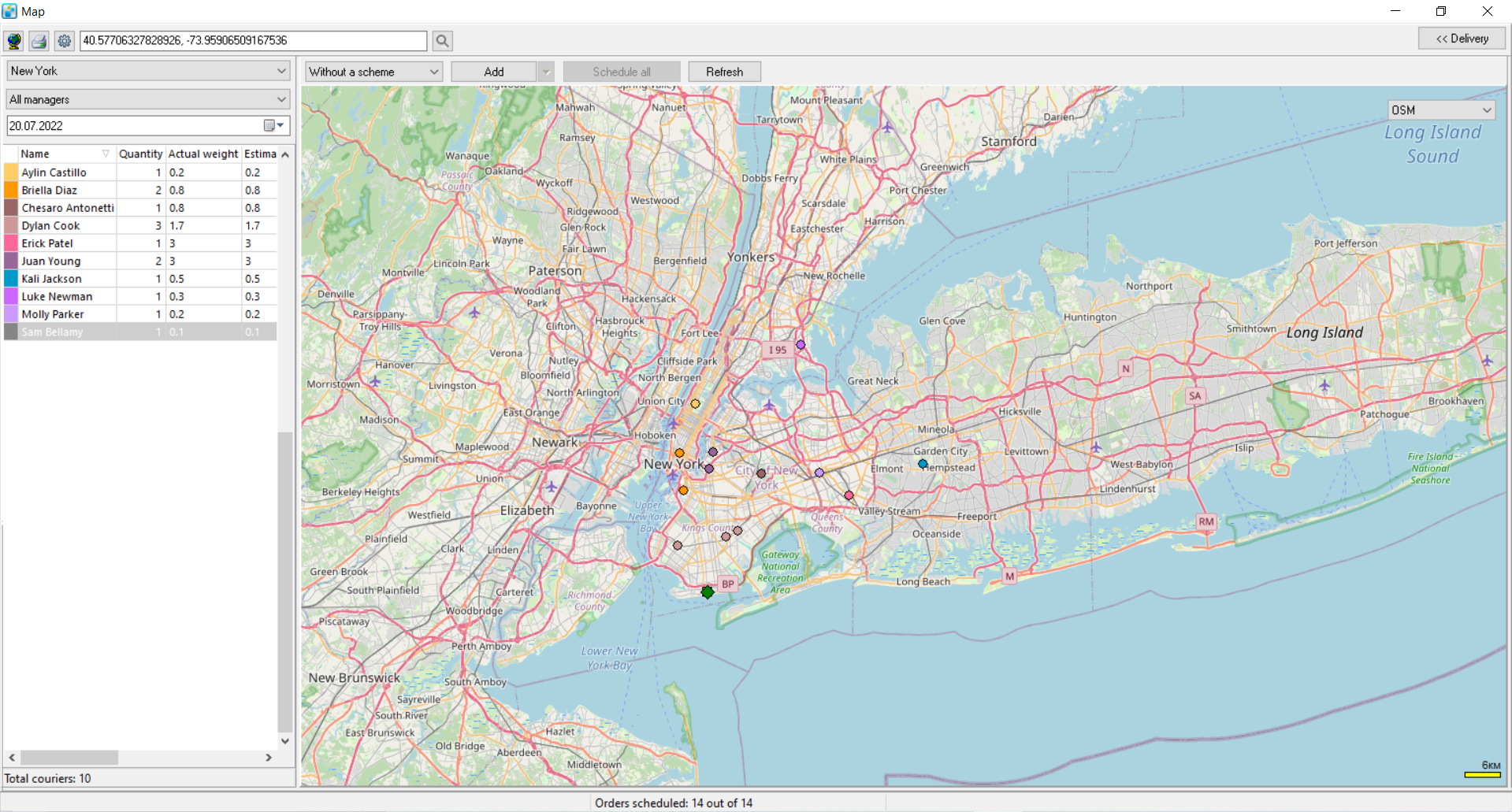This screenshot has height=812, width=1512.
Task: Select the Molly Parker courier row
Action: tap(140, 314)
